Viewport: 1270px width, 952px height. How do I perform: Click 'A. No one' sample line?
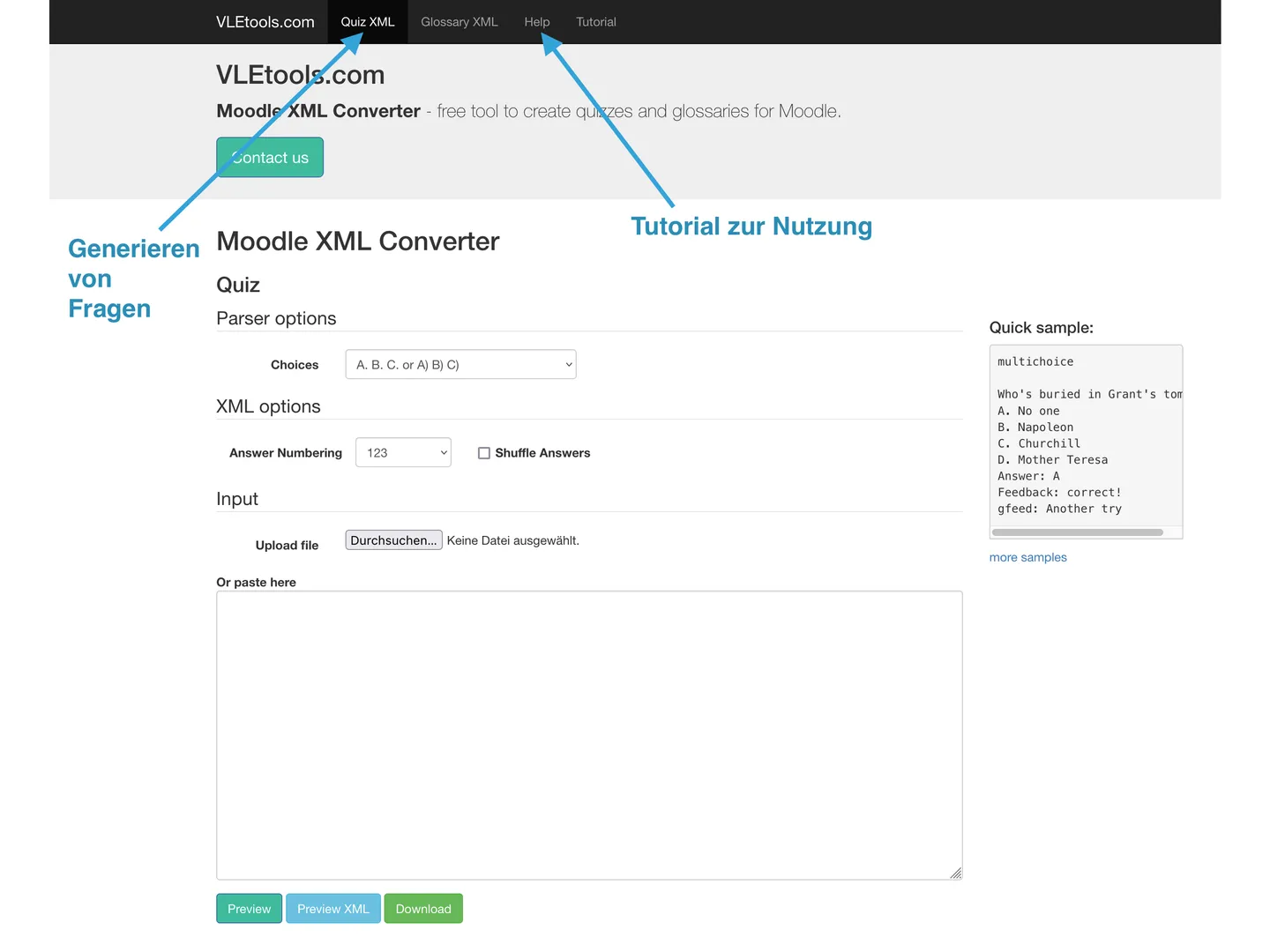[1028, 411]
